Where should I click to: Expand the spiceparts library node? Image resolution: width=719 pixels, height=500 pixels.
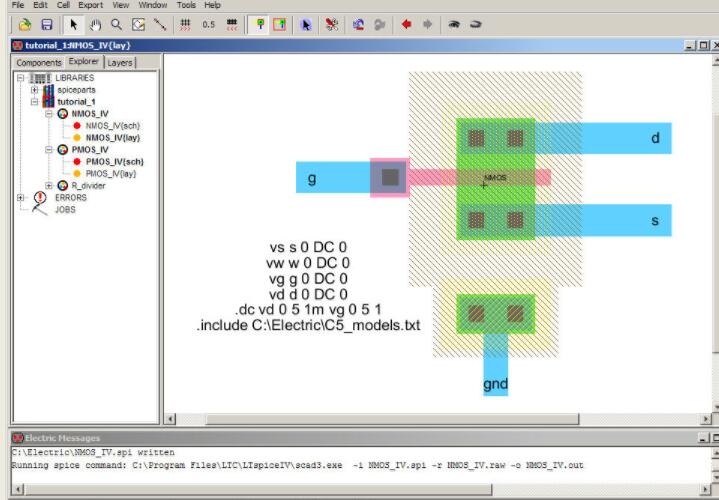point(34,90)
